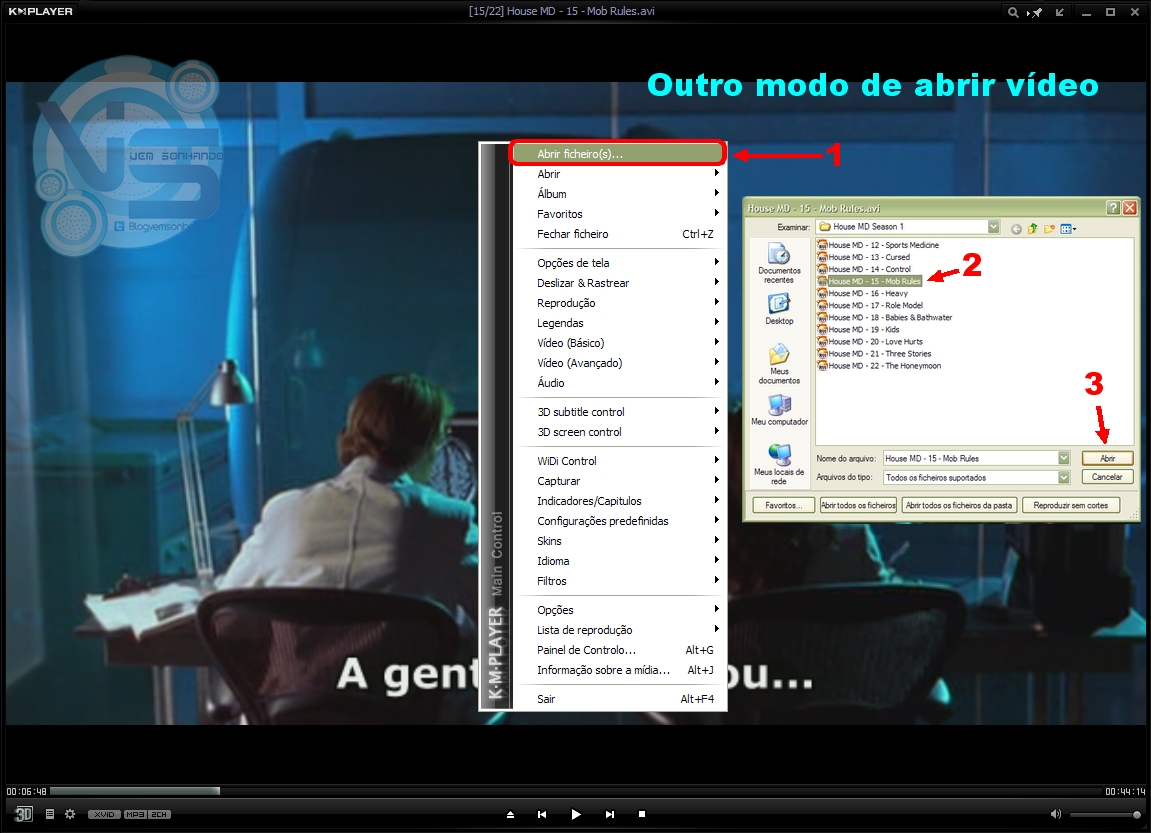
Task: Select file House MD - 19 - Kids
Action: 858,330
